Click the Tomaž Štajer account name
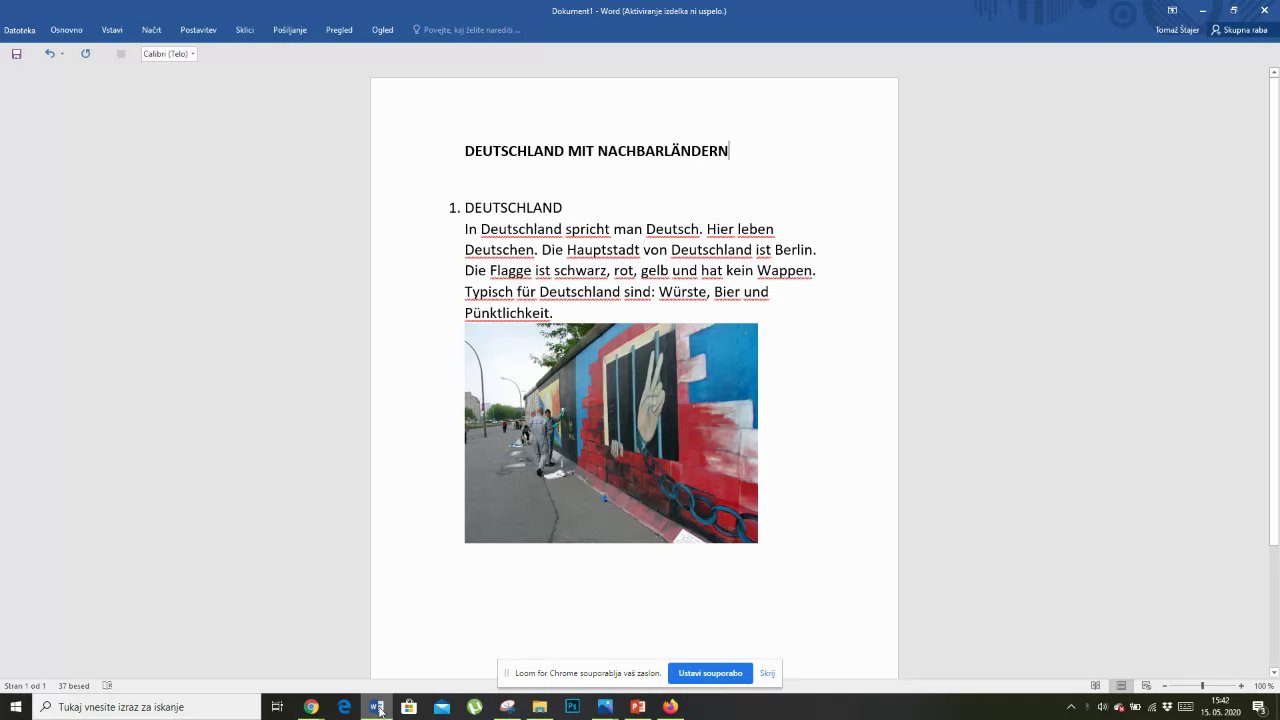Image resolution: width=1280 pixels, height=720 pixels. (1177, 30)
